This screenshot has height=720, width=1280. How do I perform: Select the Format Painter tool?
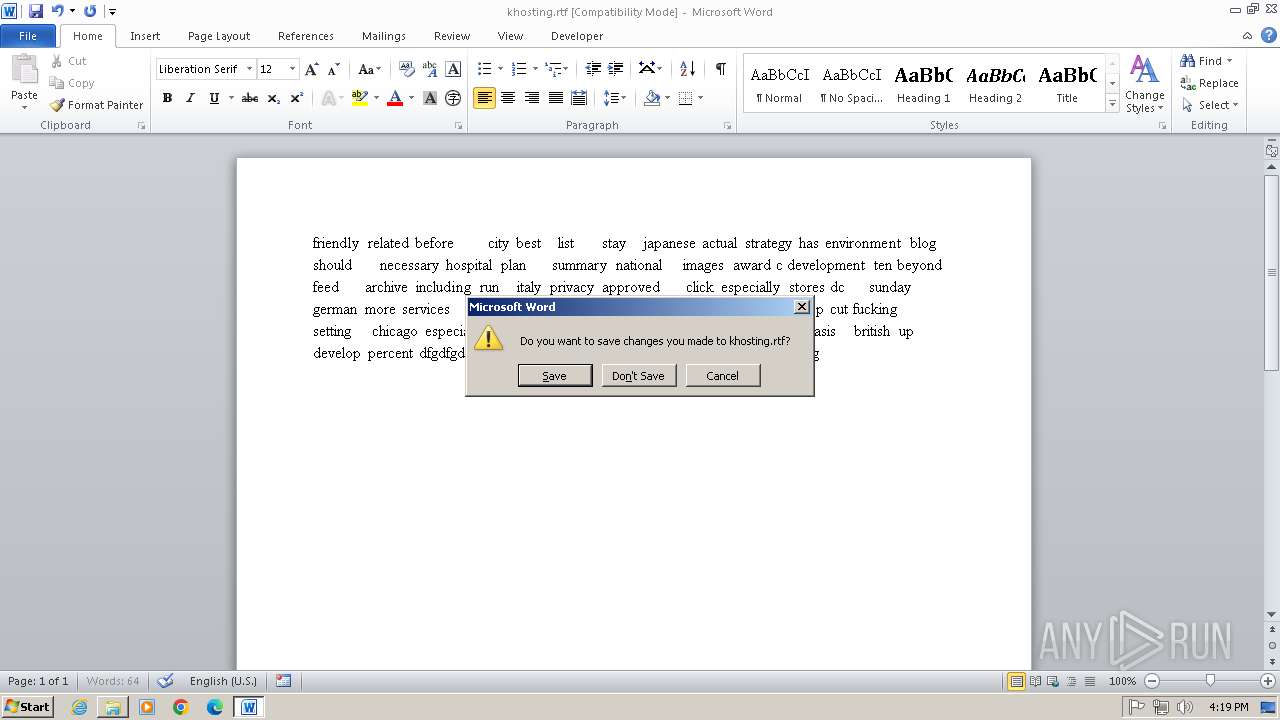pyautogui.click(x=97, y=105)
